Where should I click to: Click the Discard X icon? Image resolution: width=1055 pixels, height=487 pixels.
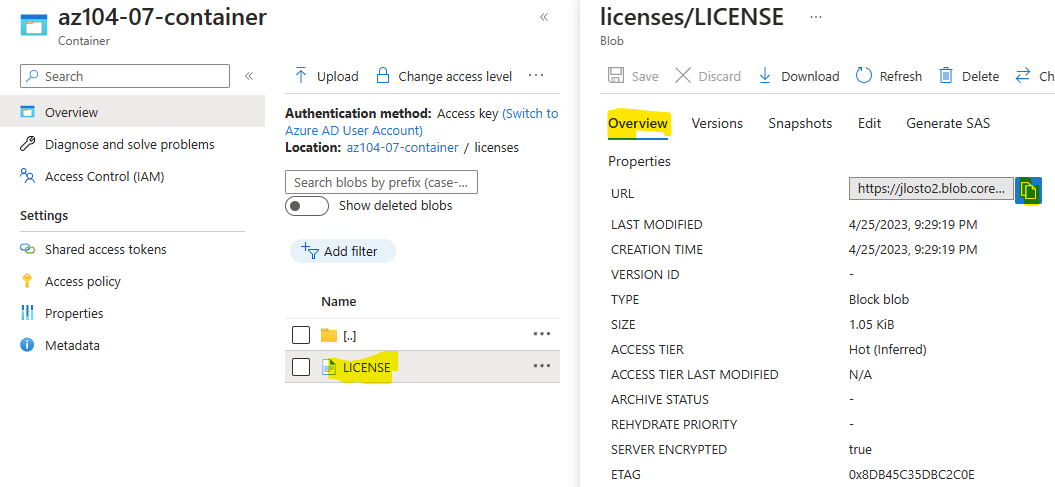pos(683,75)
